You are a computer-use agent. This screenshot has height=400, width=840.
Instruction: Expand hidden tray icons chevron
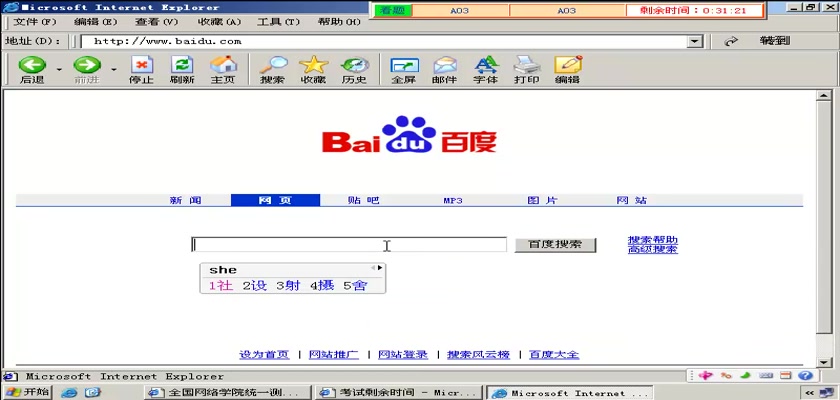click(811, 393)
